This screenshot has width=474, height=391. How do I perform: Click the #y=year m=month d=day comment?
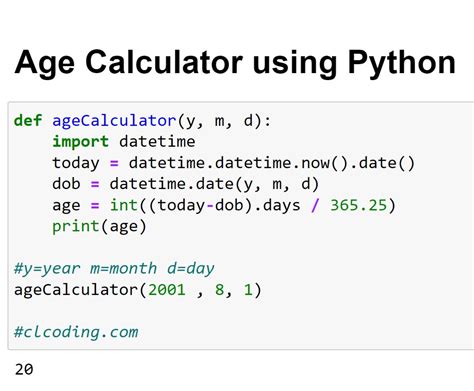pyautogui.click(x=114, y=269)
